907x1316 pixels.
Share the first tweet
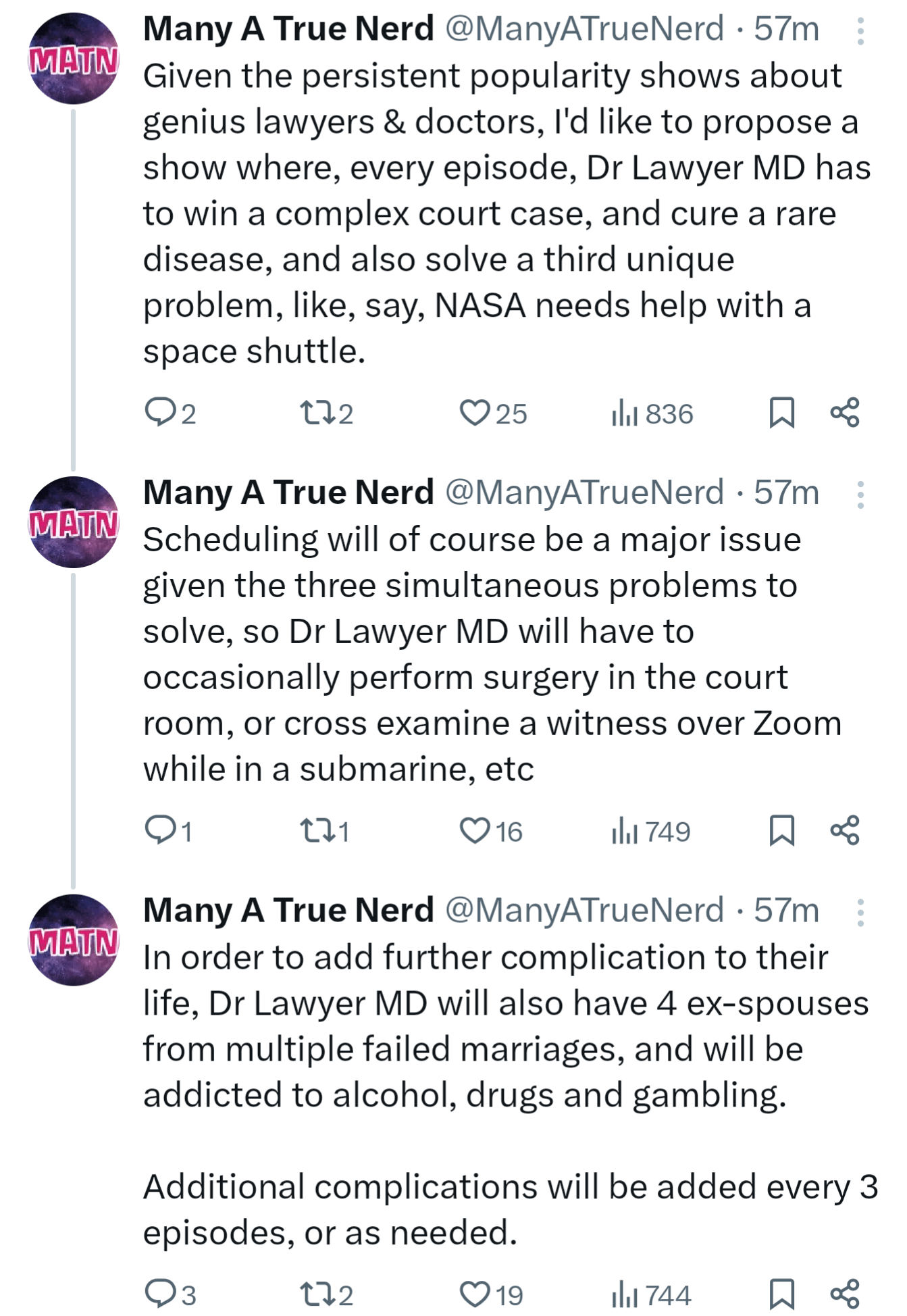[845, 412]
